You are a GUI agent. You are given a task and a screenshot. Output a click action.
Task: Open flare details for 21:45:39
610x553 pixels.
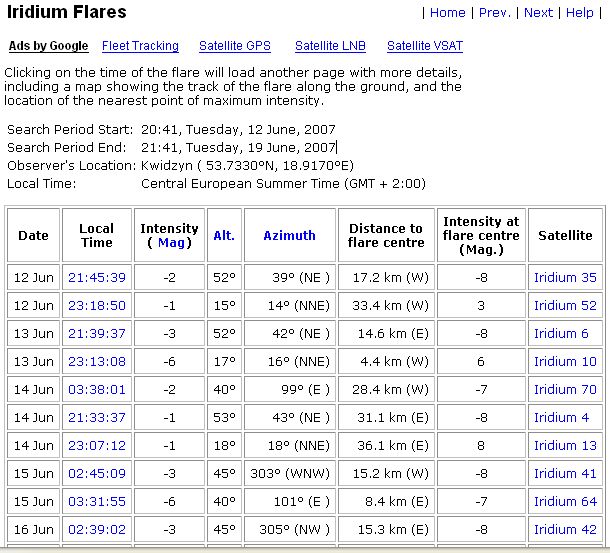click(x=97, y=278)
